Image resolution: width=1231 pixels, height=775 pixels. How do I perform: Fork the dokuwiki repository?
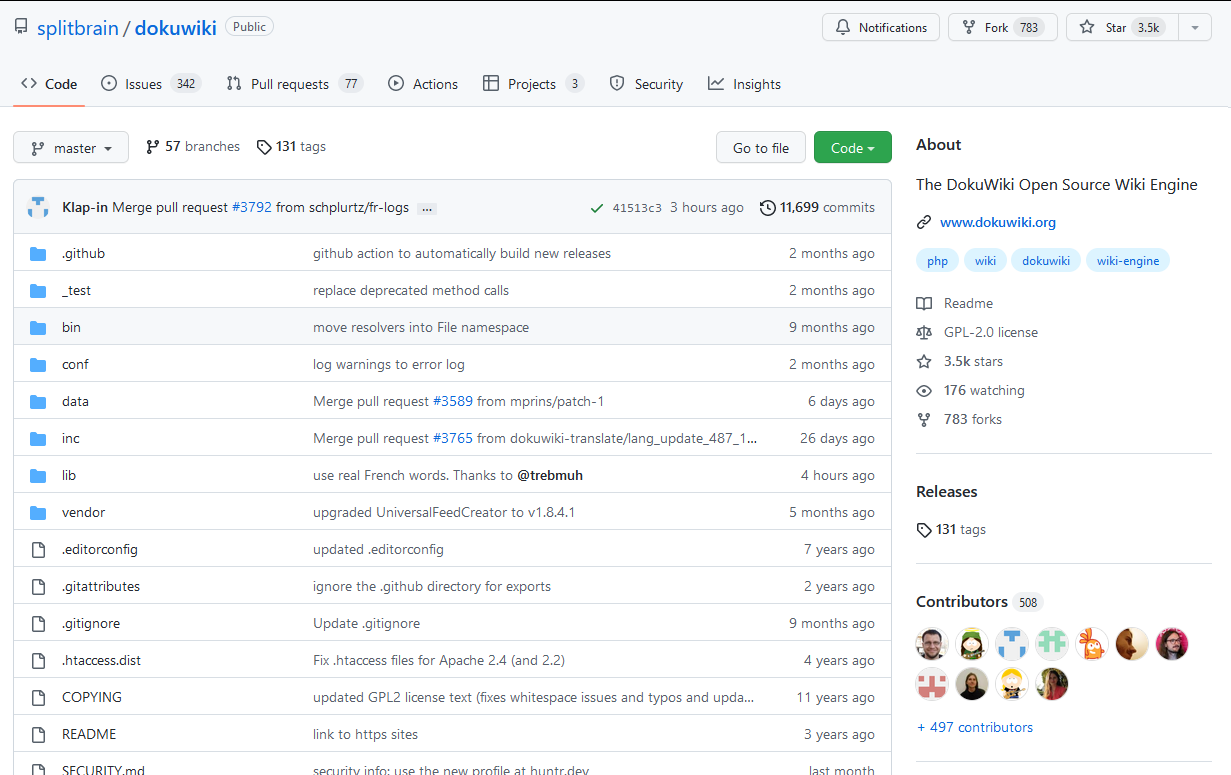[1003, 28]
